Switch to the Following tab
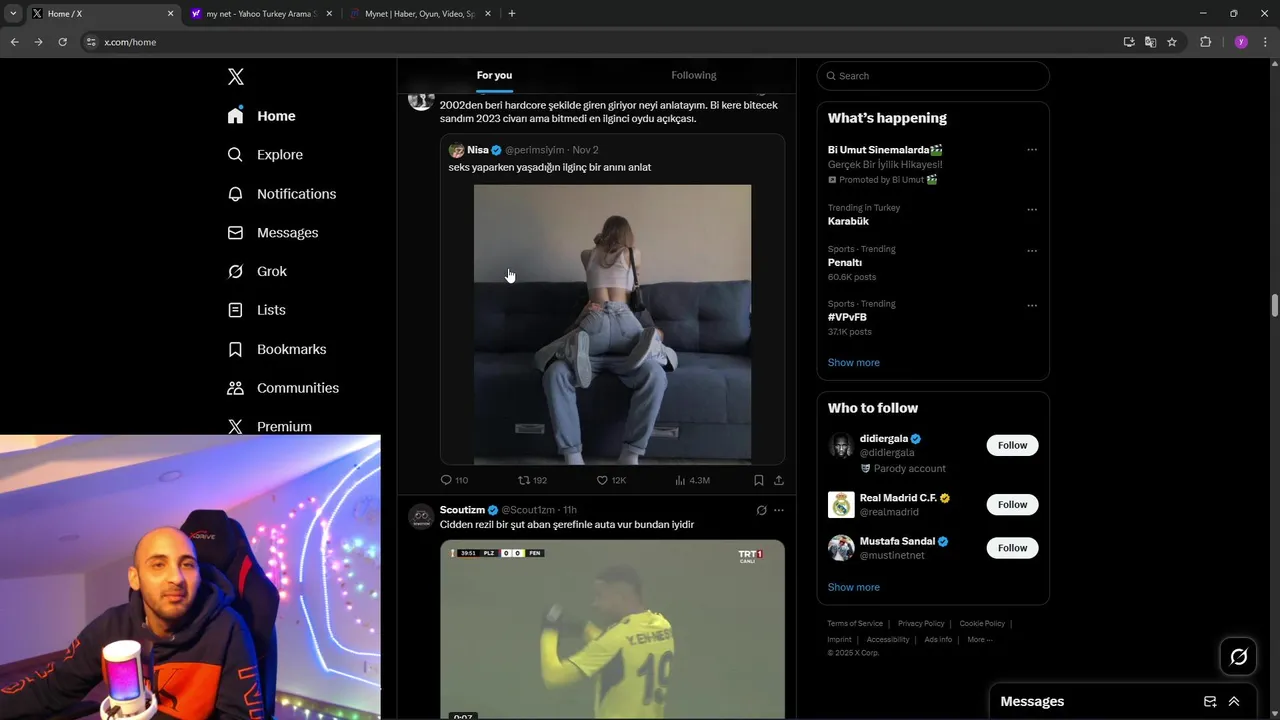 click(x=694, y=75)
